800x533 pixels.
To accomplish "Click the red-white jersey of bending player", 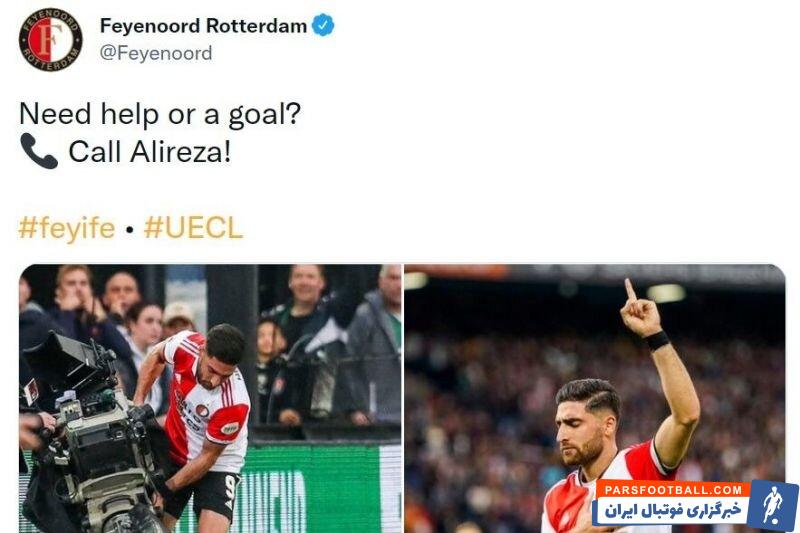I will point(207,401).
